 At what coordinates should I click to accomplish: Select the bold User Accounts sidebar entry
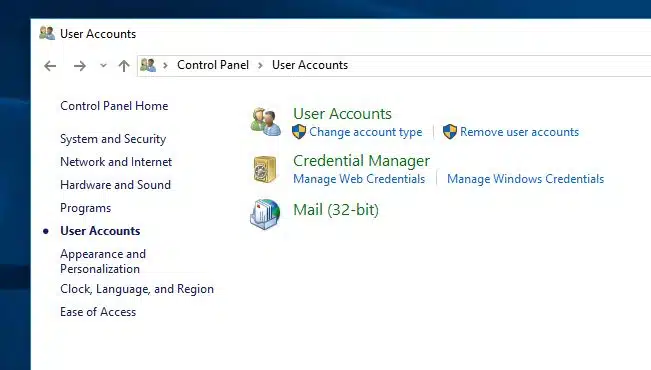pos(100,231)
